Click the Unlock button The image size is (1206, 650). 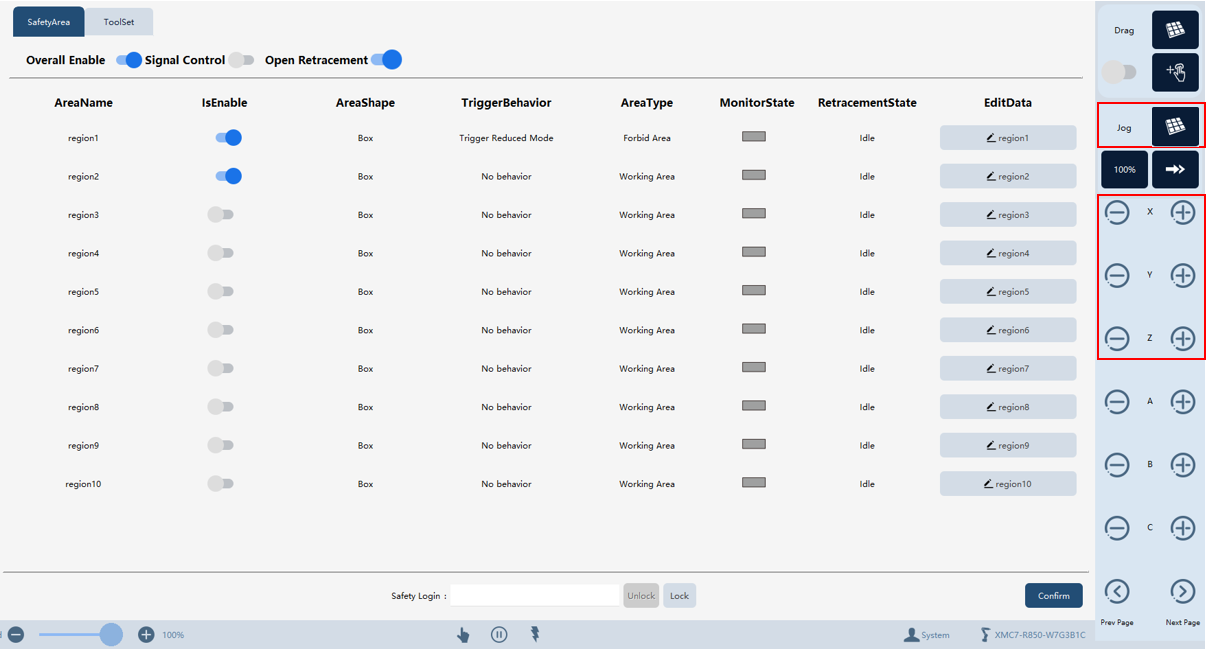click(641, 596)
